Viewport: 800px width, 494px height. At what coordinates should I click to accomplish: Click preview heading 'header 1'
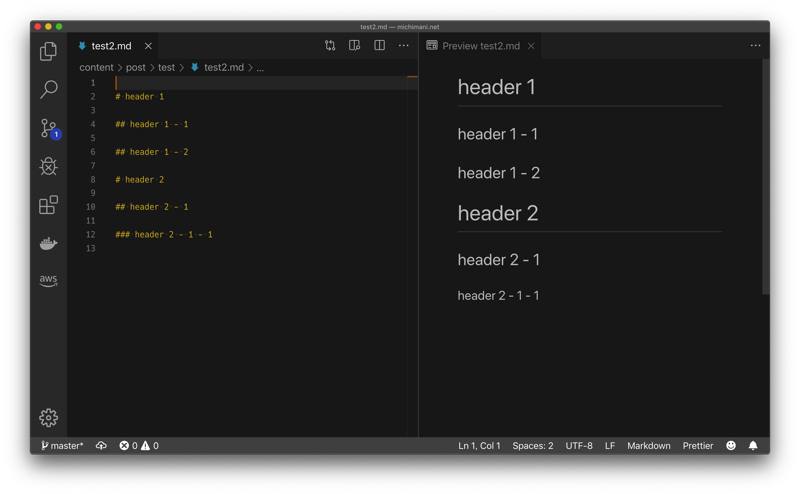(496, 87)
